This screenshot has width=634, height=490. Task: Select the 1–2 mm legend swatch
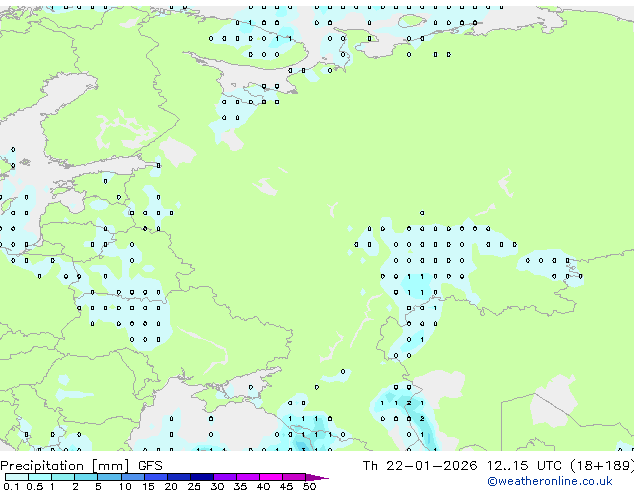(63, 477)
